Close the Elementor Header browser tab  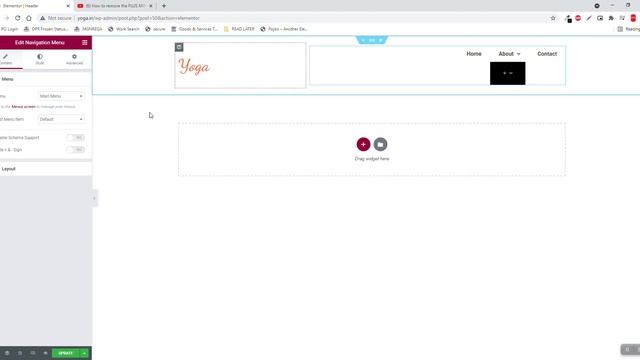68,6
